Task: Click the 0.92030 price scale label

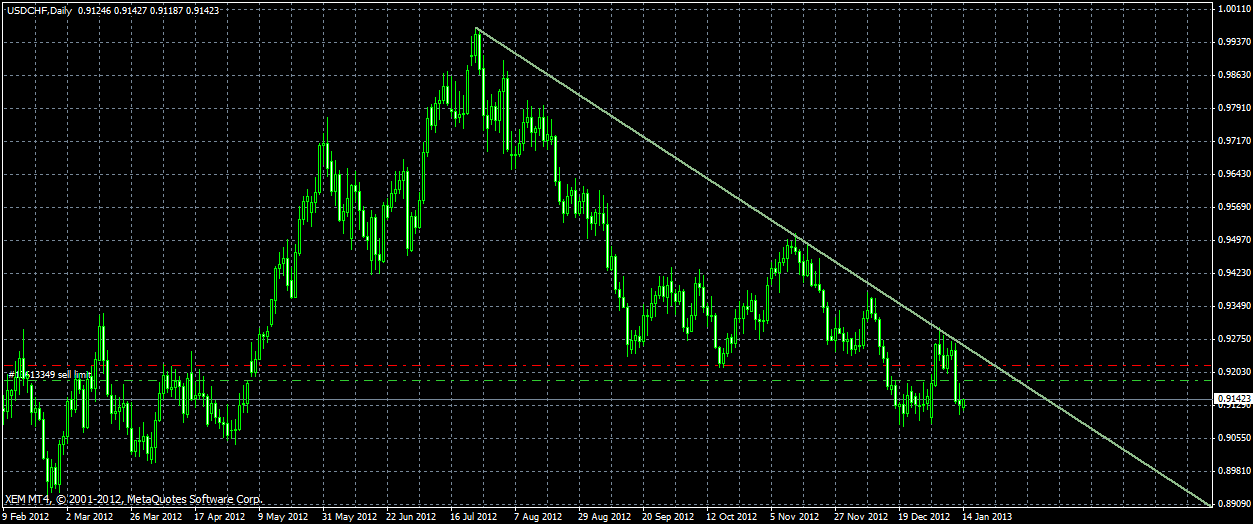Action: [x=1233, y=372]
